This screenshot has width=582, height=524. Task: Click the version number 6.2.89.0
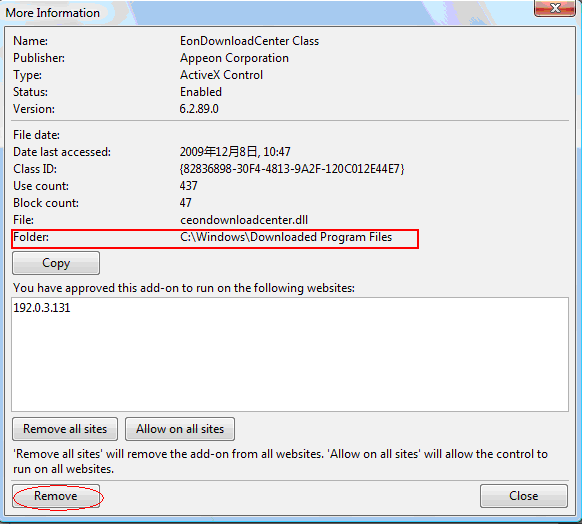199,109
